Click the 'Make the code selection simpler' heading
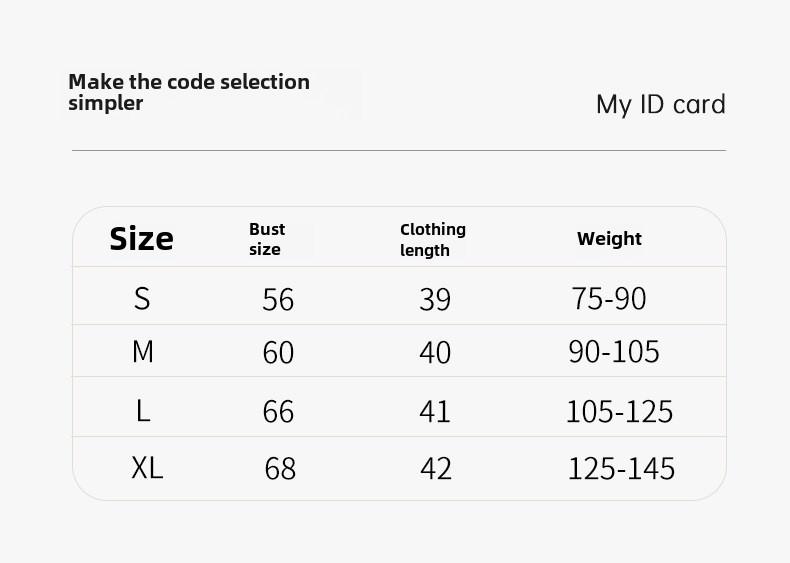 click(189, 92)
